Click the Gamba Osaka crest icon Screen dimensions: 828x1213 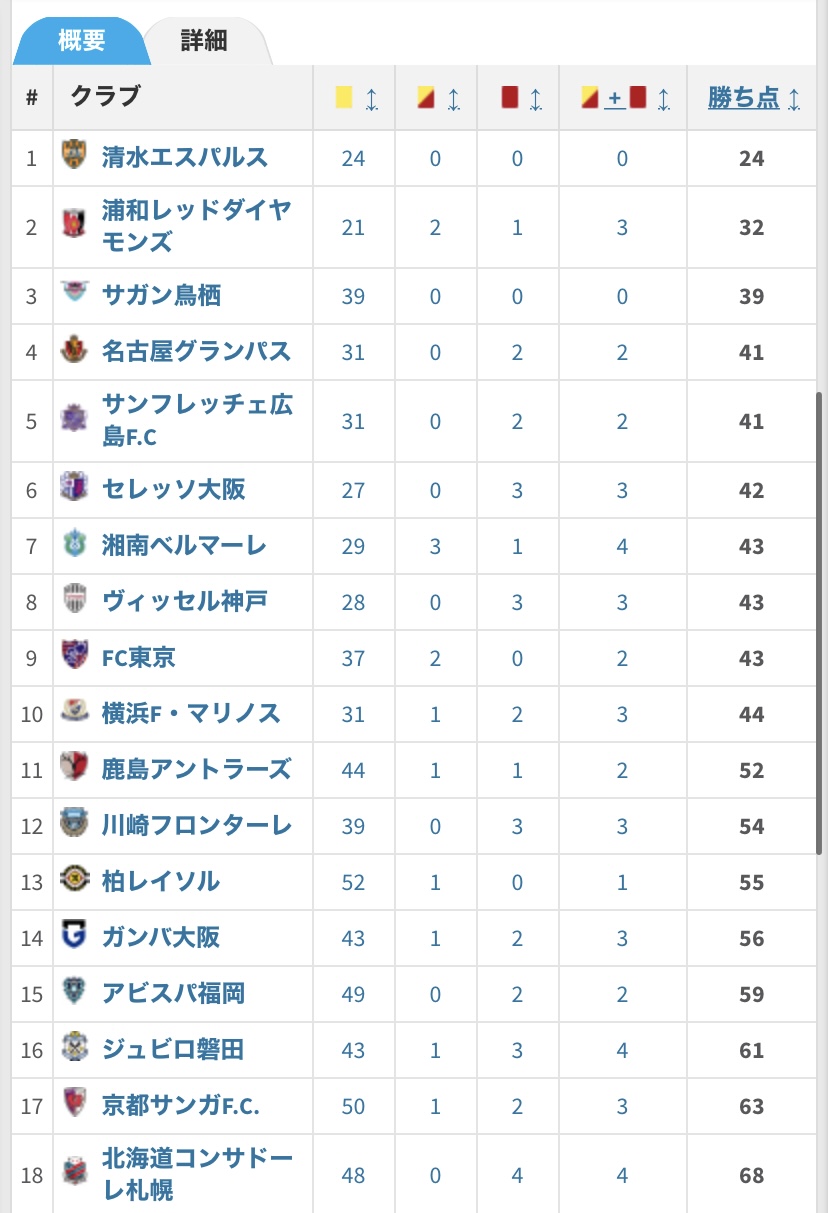(x=74, y=937)
